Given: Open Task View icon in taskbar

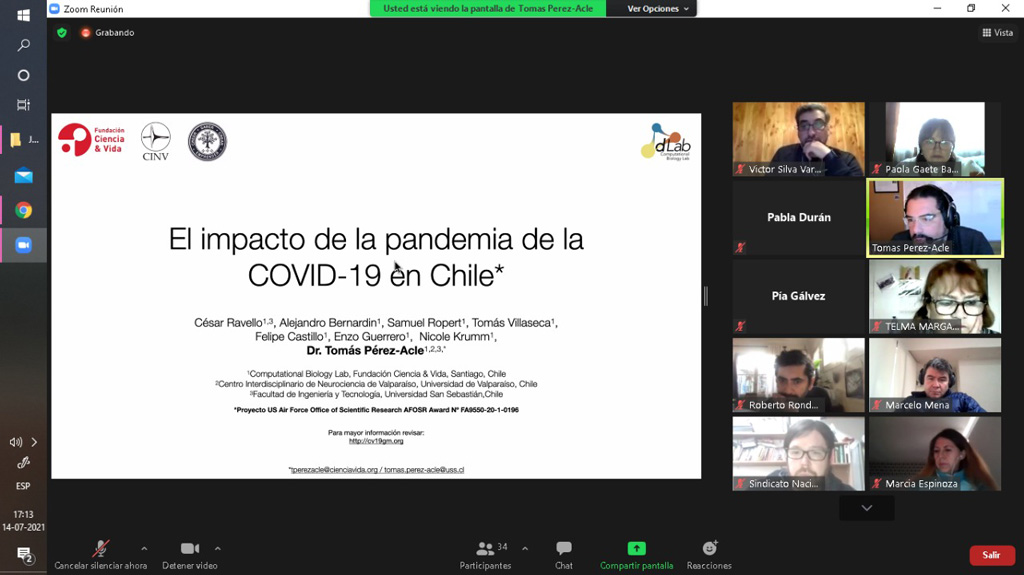Looking at the screenshot, I should pyautogui.click(x=23, y=105).
